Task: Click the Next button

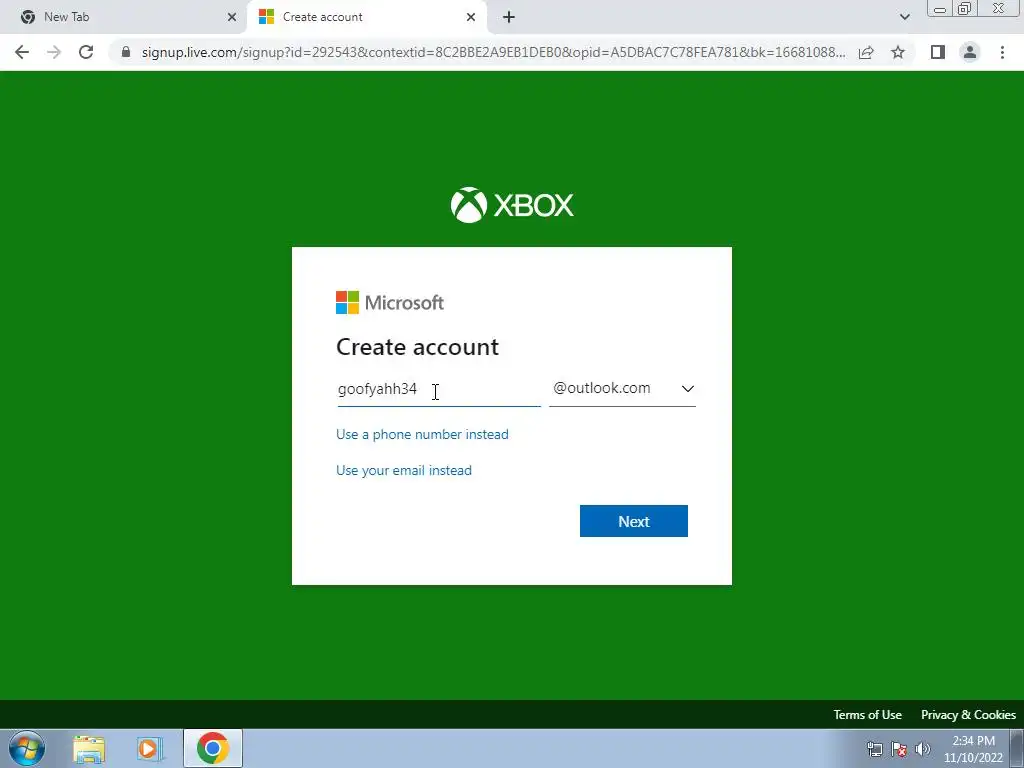Action: (x=633, y=521)
